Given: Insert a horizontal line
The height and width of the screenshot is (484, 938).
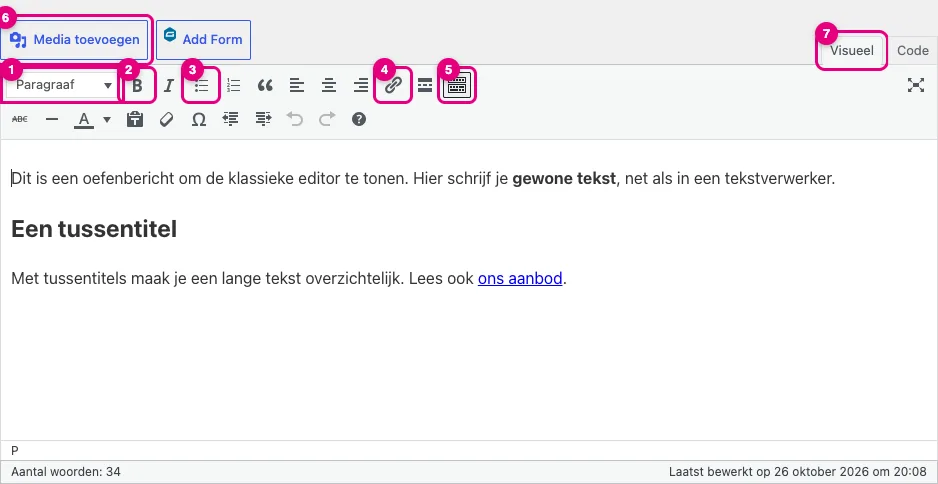Looking at the screenshot, I should (x=52, y=119).
